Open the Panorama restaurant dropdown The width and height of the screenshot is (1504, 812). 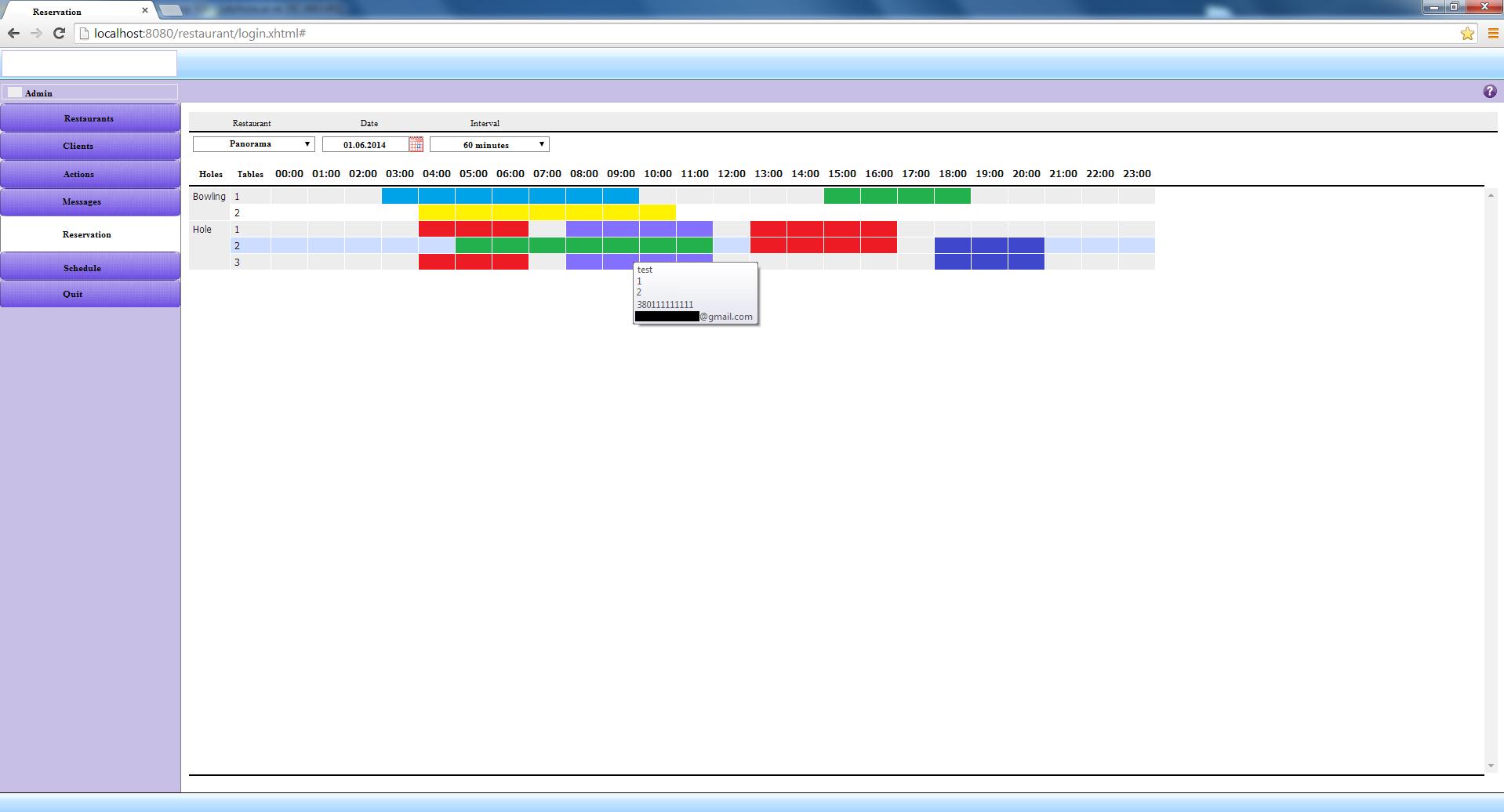(254, 144)
